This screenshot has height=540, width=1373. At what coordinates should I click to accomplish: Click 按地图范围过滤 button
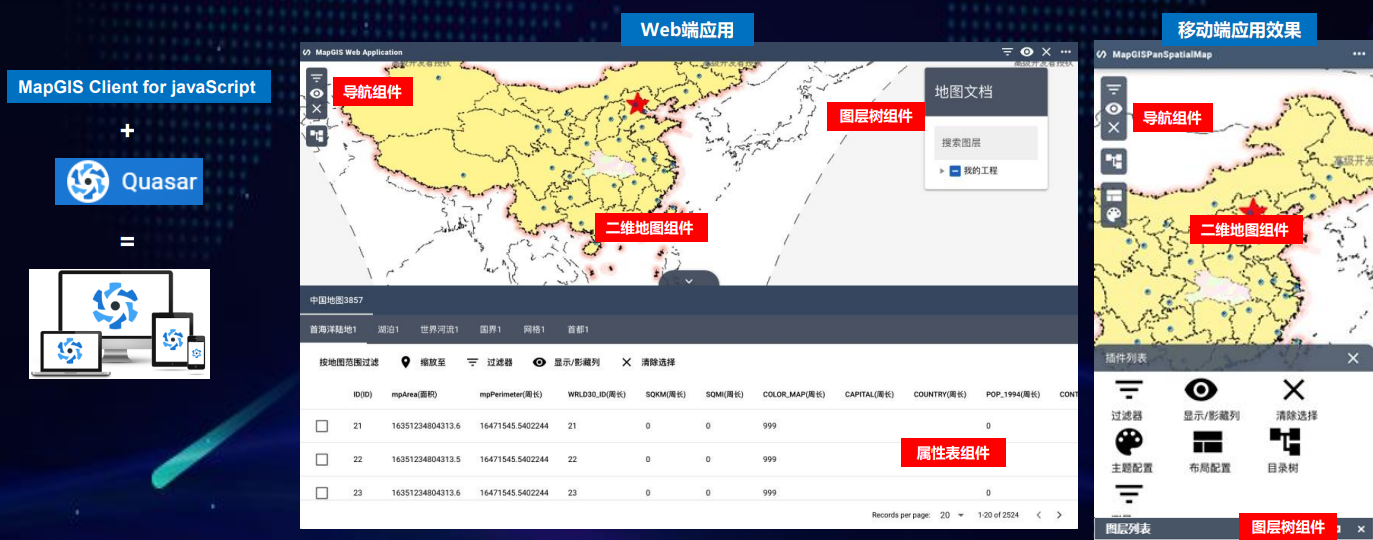[349, 363]
